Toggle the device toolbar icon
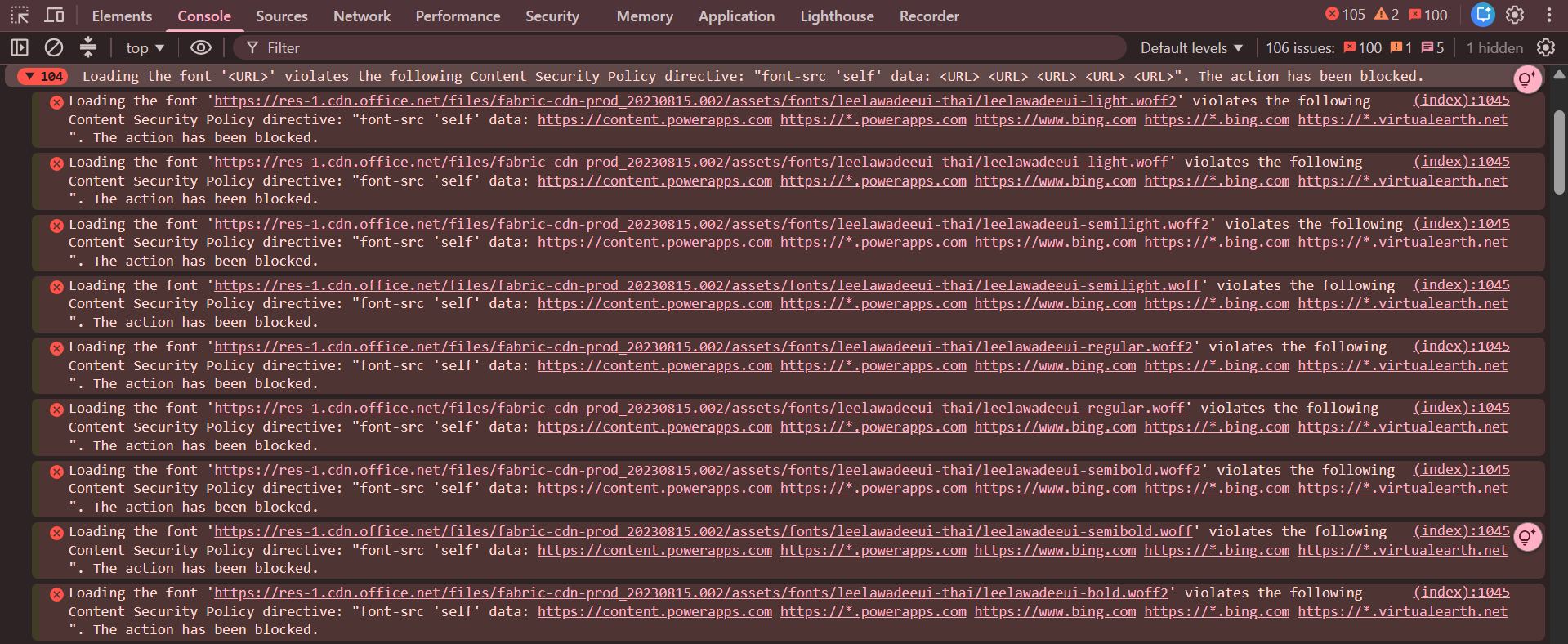Viewport: 1568px width, 644px height. 54,16
